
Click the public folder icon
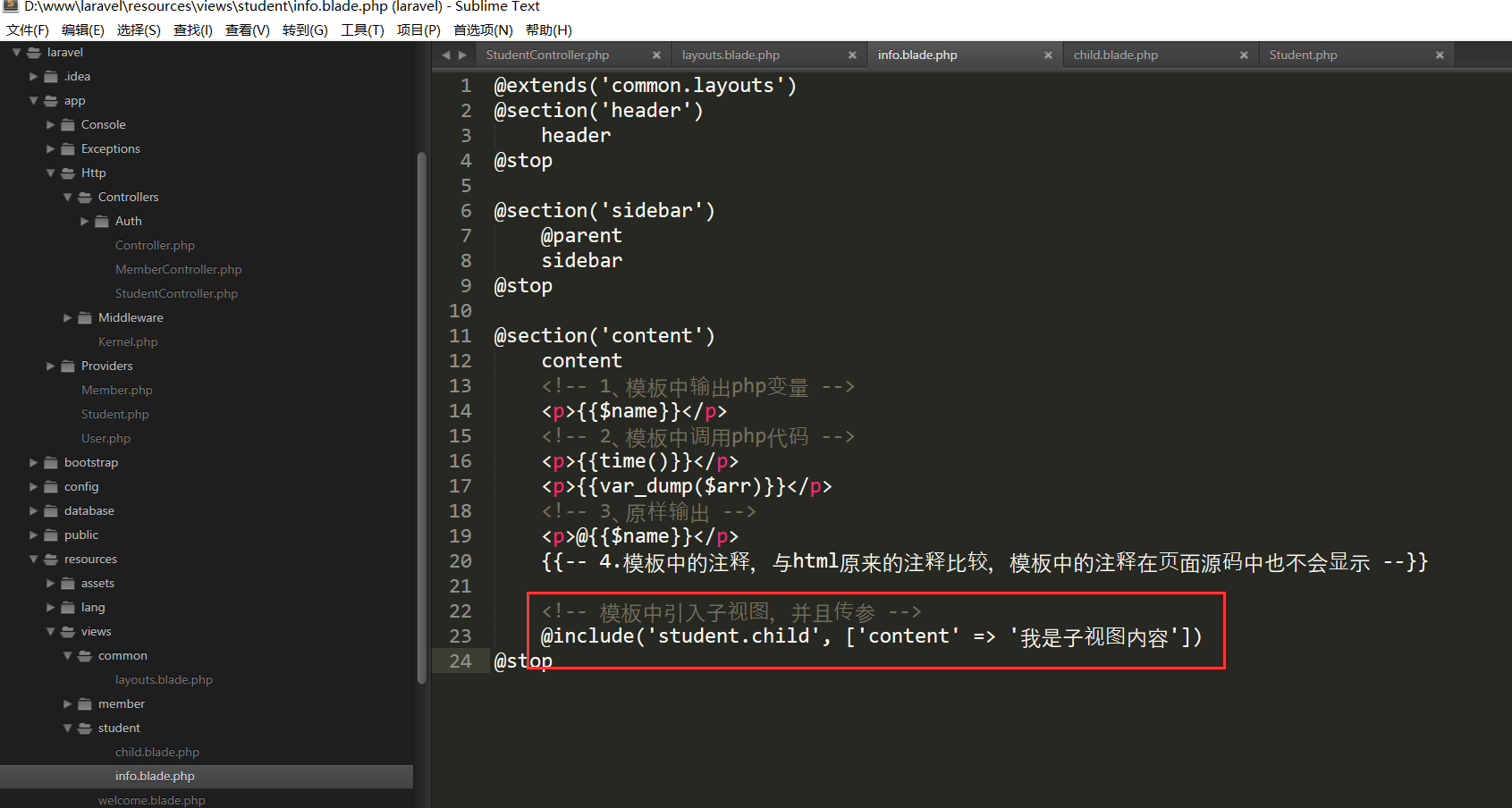click(x=51, y=535)
